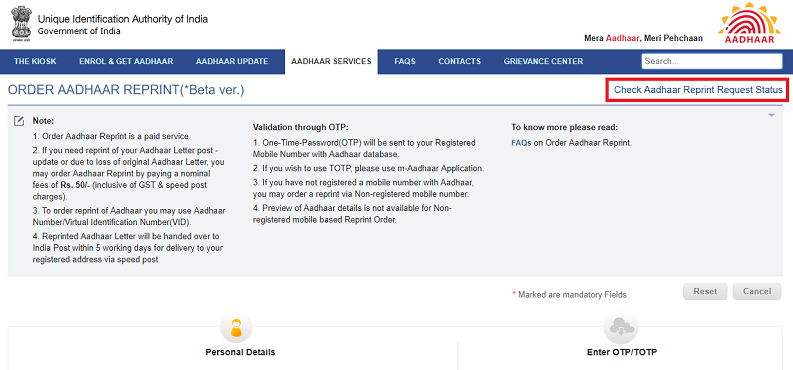Viewport: 793px width, 370px height.
Task: Select the Aadhaar Services tab
Action: point(331,62)
